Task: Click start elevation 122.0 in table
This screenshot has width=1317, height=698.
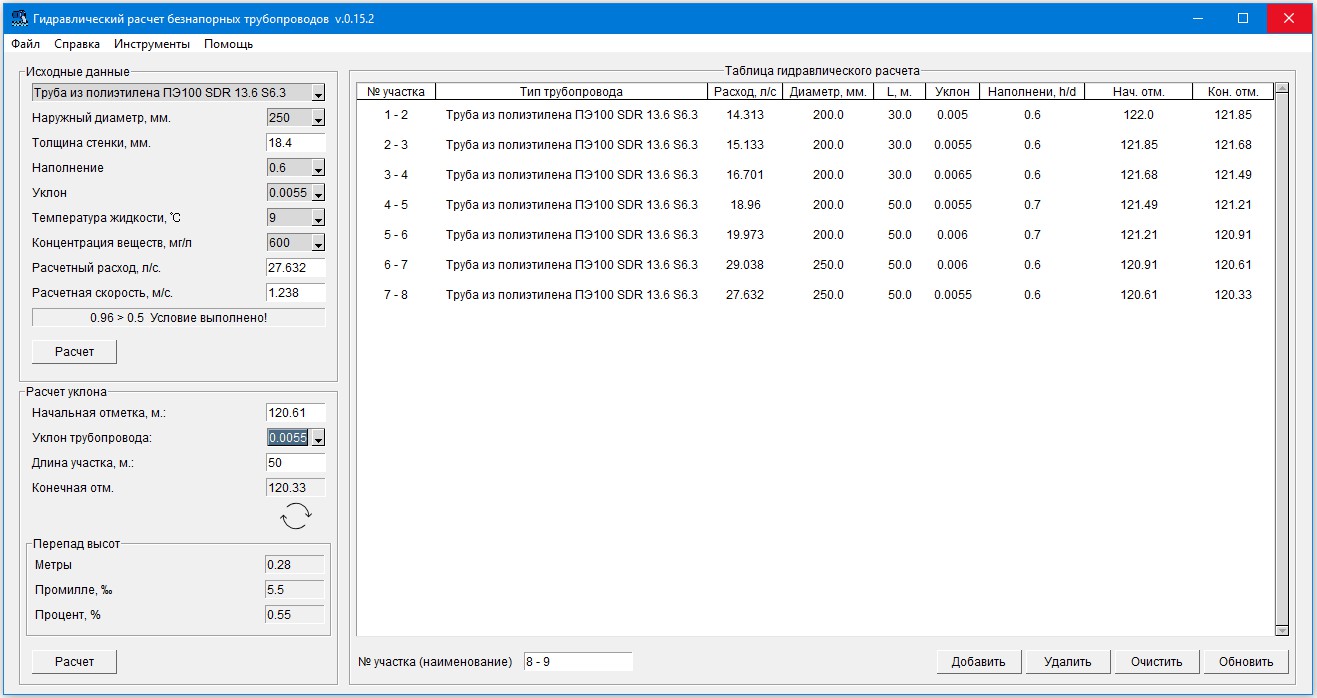Action: tap(1139, 115)
